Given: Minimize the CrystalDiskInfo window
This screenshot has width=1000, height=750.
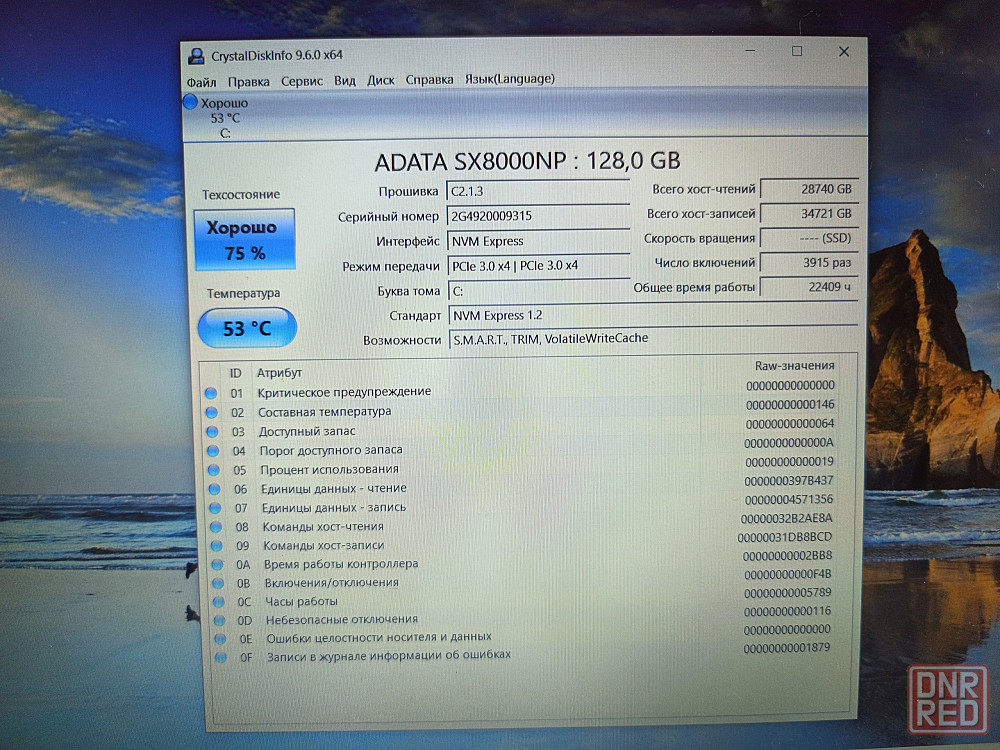Looking at the screenshot, I should 750,50.
